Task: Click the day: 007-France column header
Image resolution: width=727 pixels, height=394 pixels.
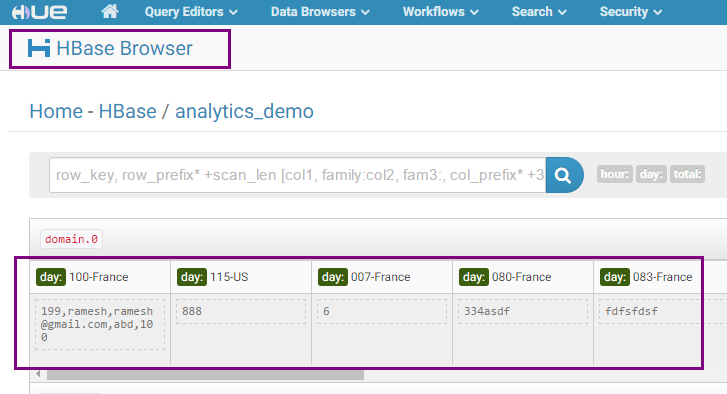Action: [382, 277]
